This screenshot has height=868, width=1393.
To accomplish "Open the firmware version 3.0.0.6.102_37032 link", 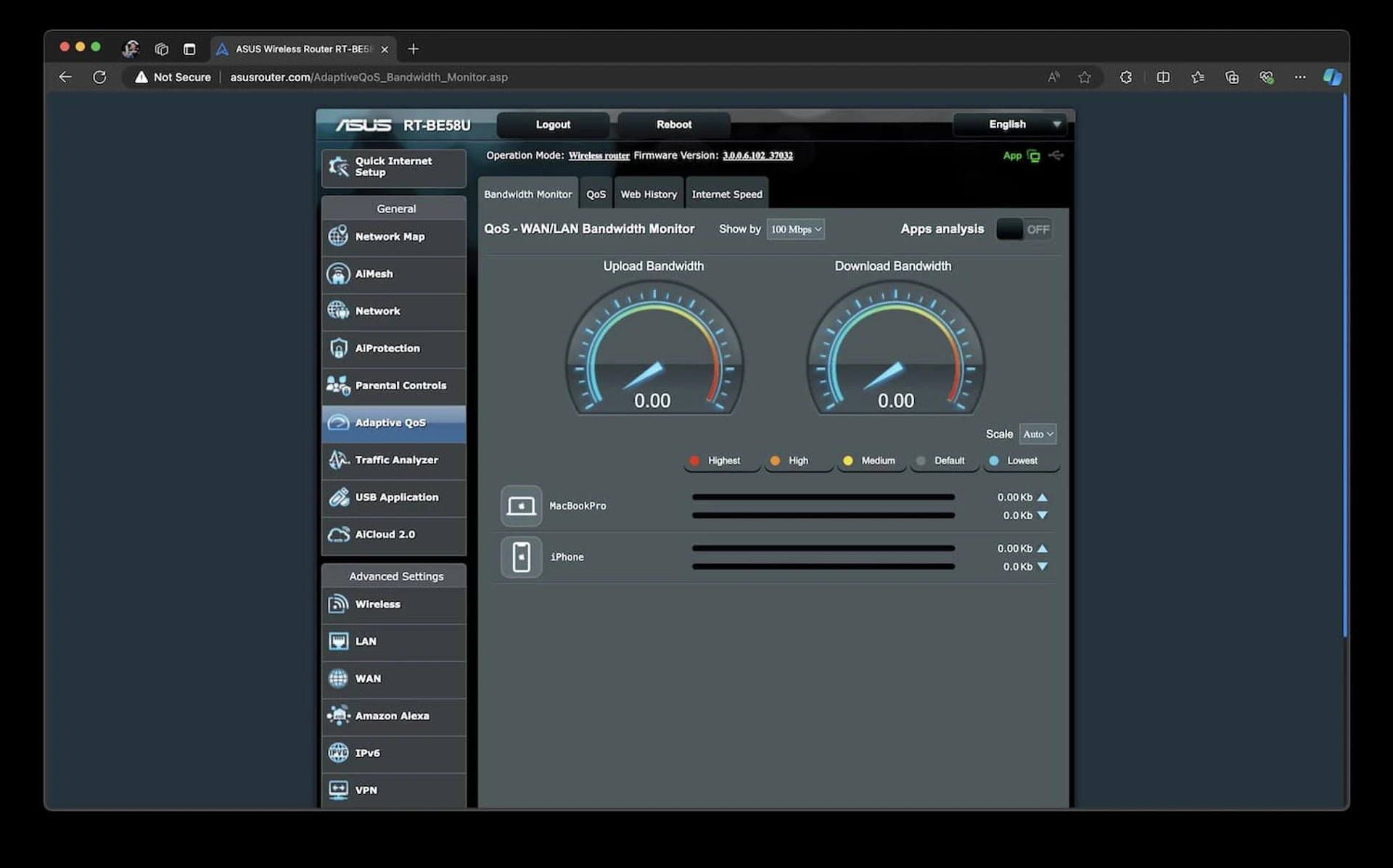I will [757, 156].
